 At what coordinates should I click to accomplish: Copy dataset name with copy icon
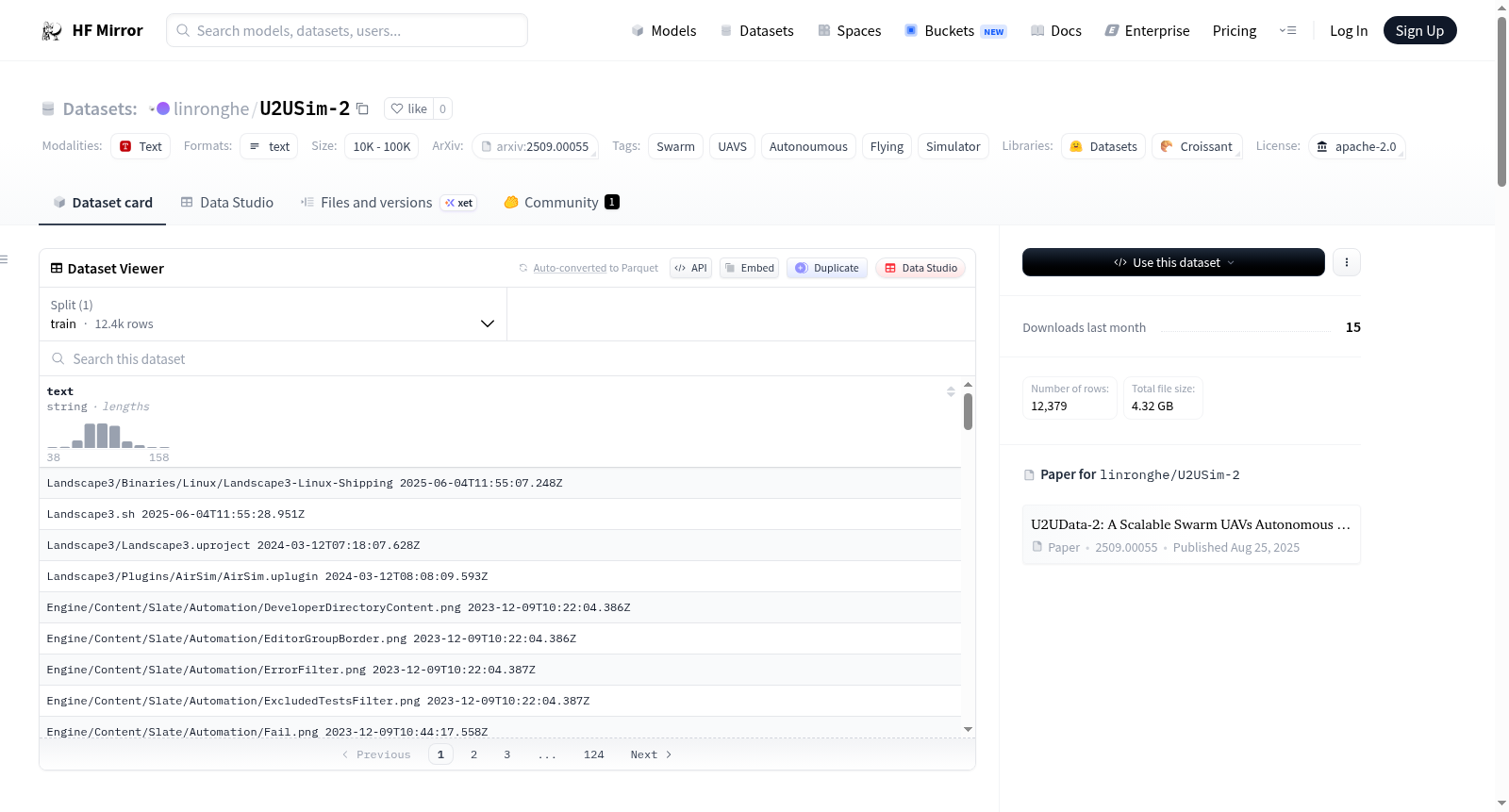click(362, 108)
